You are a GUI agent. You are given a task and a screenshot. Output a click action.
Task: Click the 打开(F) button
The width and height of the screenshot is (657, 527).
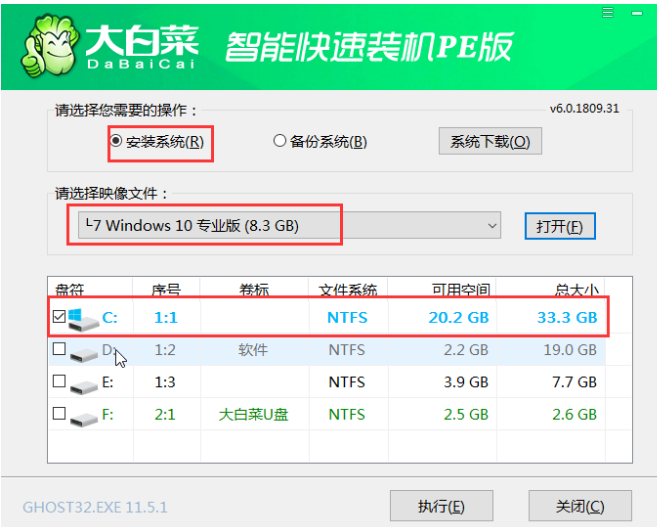point(560,226)
